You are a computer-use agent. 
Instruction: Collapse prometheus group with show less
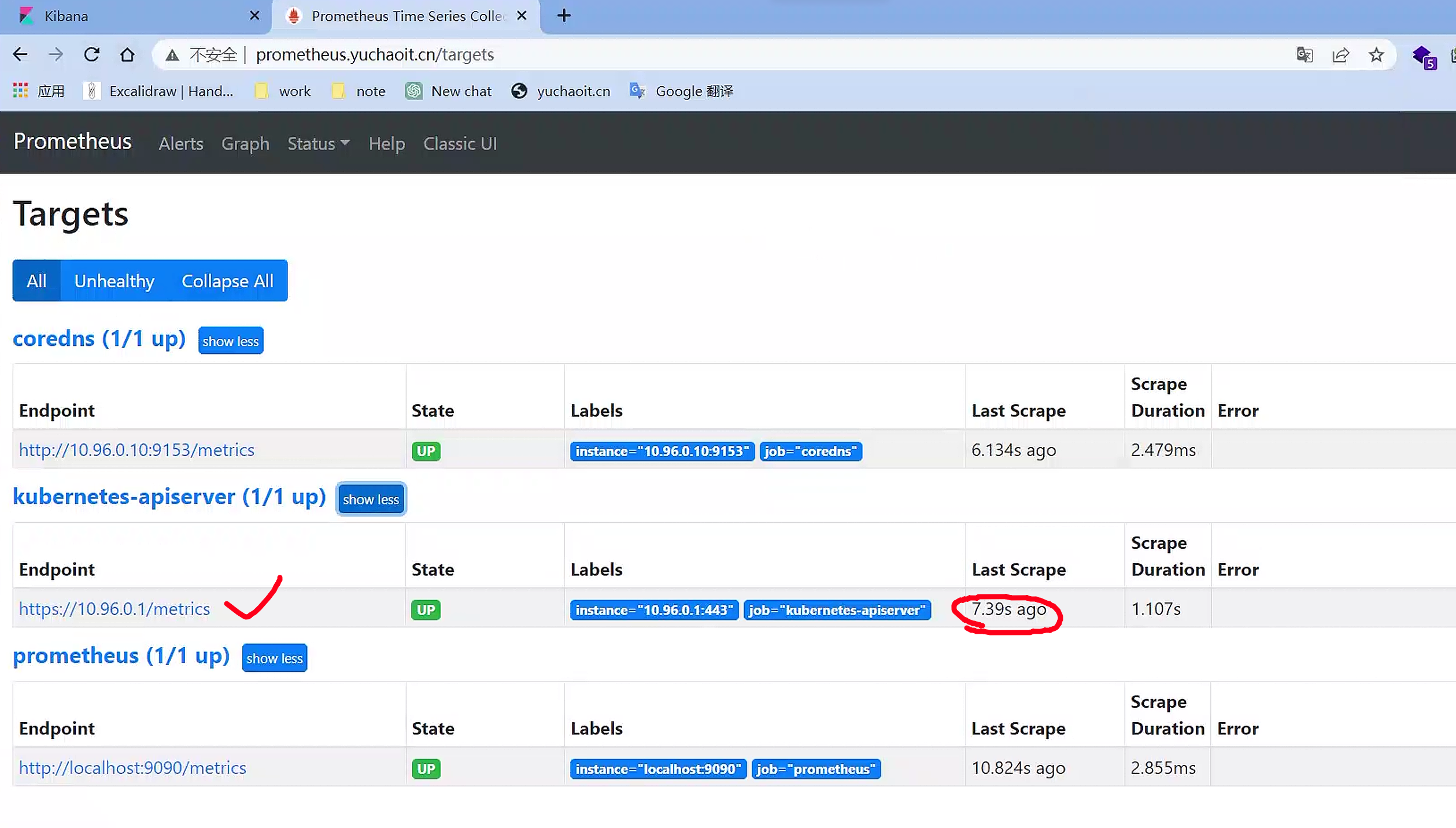[x=274, y=659]
